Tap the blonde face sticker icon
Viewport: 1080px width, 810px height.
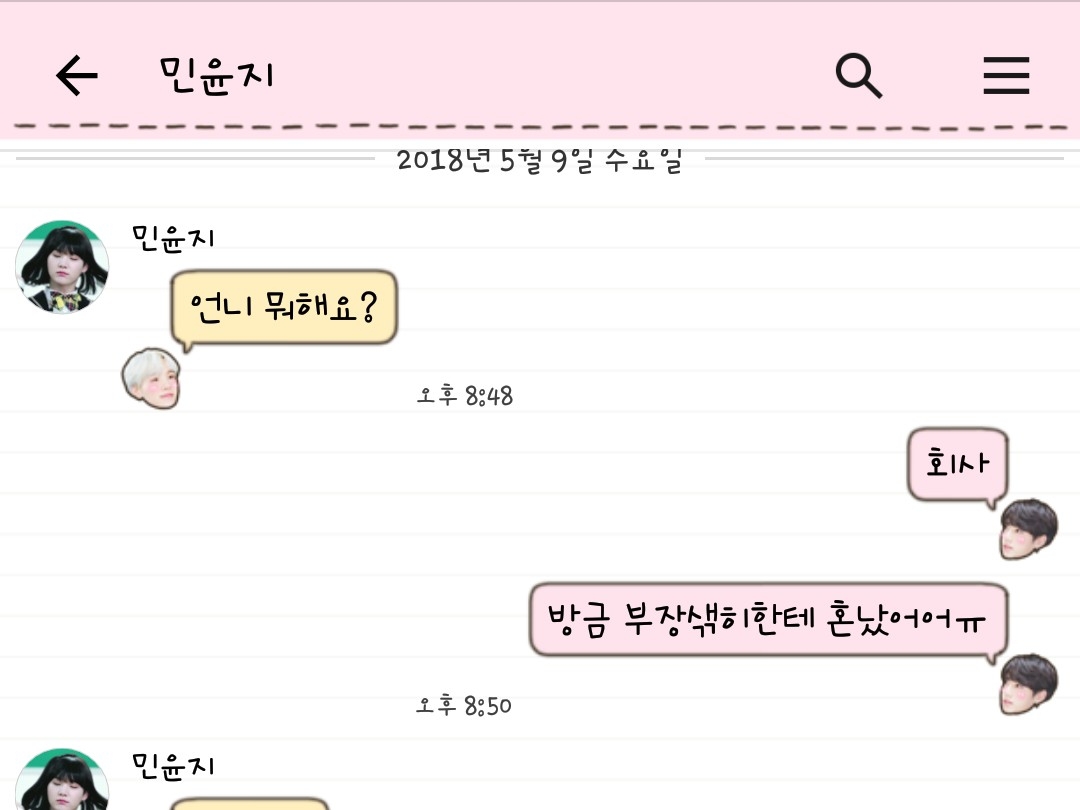coord(152,378)
